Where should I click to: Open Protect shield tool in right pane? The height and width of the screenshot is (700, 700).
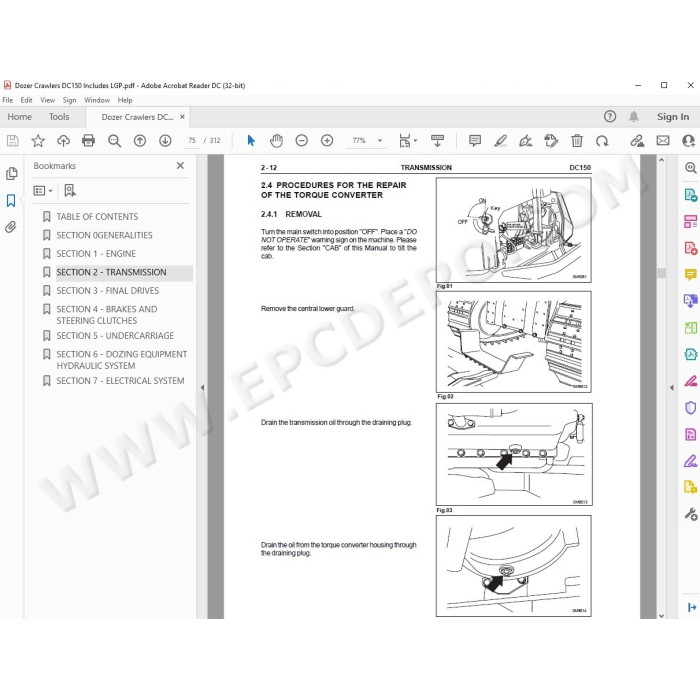click(690, 408)
